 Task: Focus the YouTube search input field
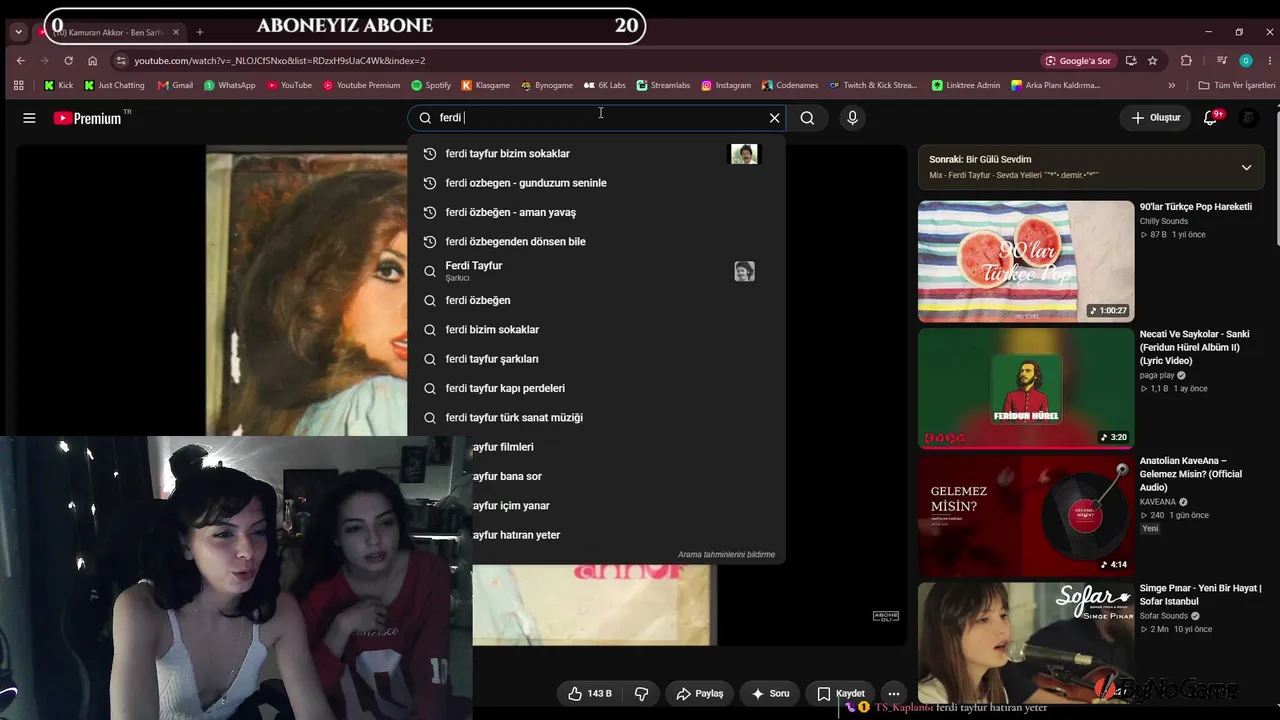(597, 118)
